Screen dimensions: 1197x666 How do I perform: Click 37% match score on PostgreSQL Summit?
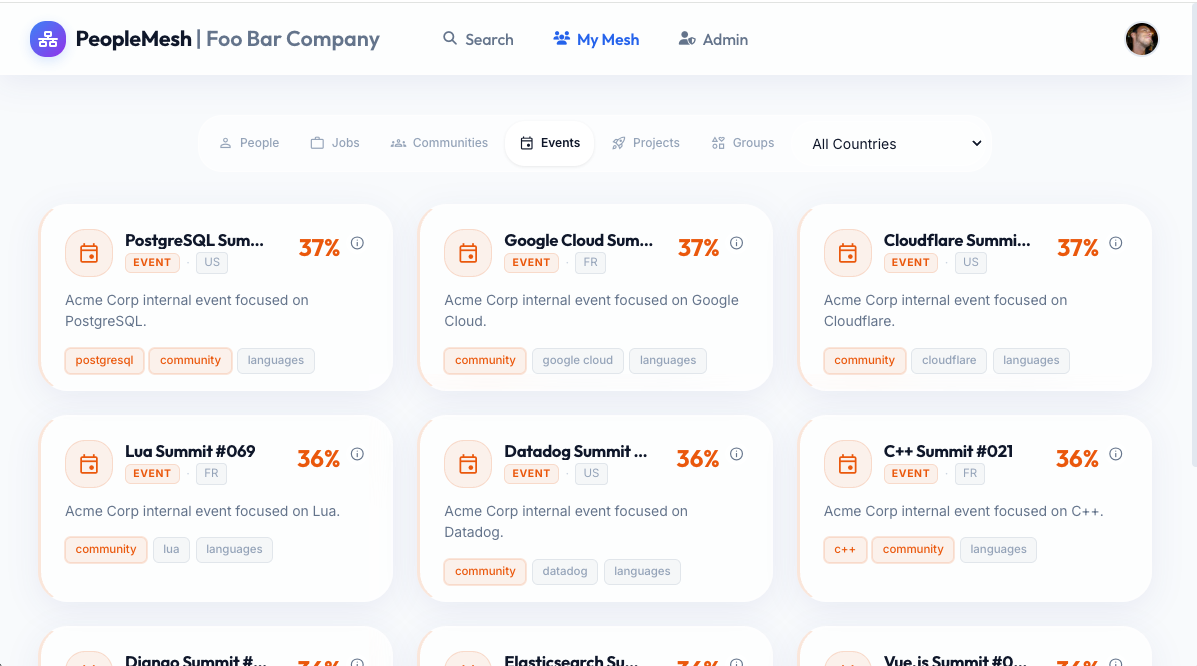point(319,248)
